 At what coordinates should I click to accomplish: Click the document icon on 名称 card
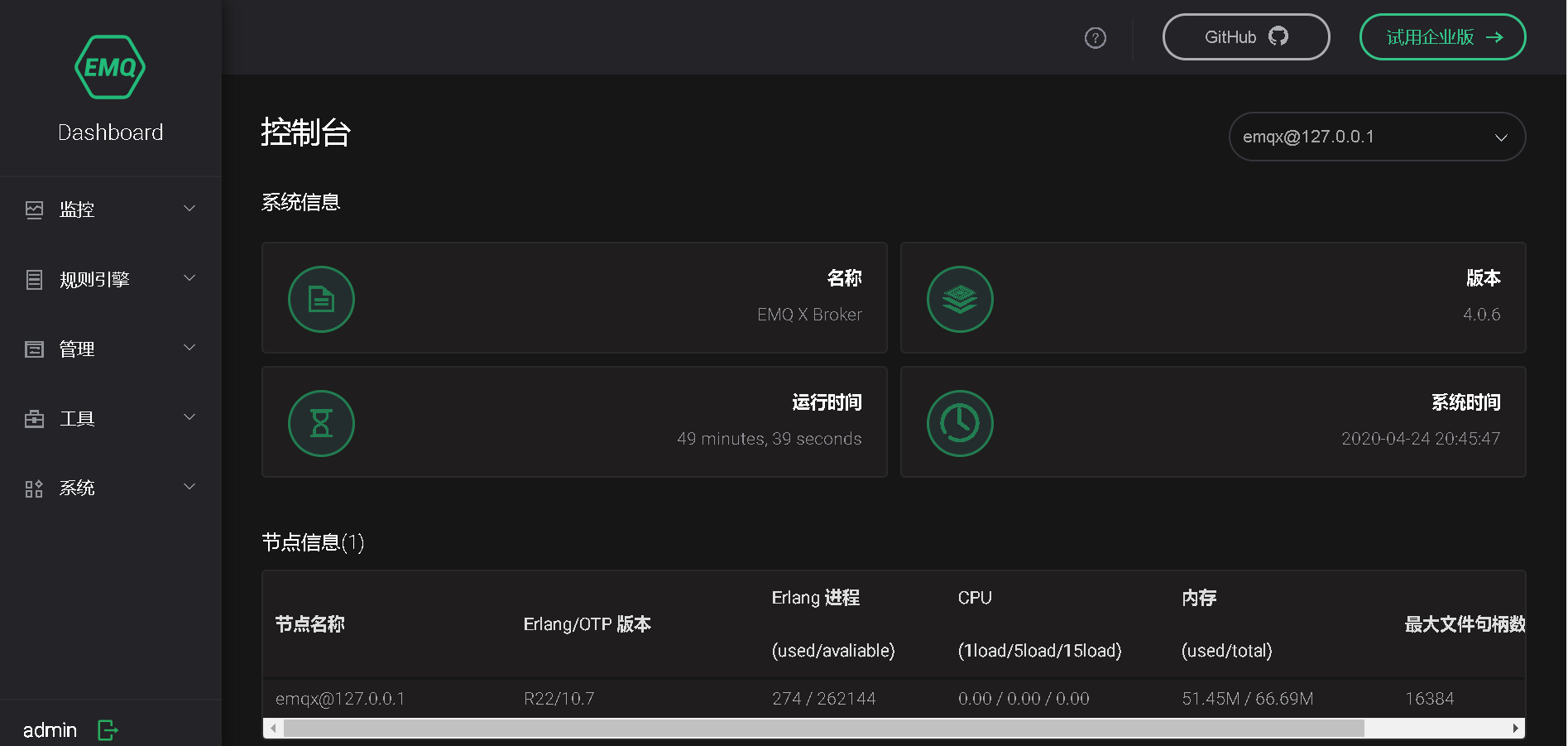click(x=321, y=299)
